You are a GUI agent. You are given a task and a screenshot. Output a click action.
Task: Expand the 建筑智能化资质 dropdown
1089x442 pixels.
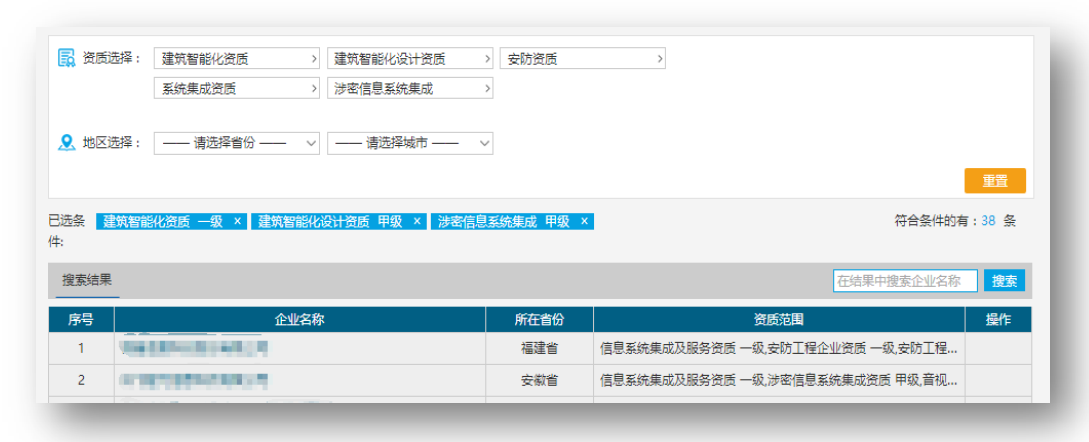pos(237,59)
